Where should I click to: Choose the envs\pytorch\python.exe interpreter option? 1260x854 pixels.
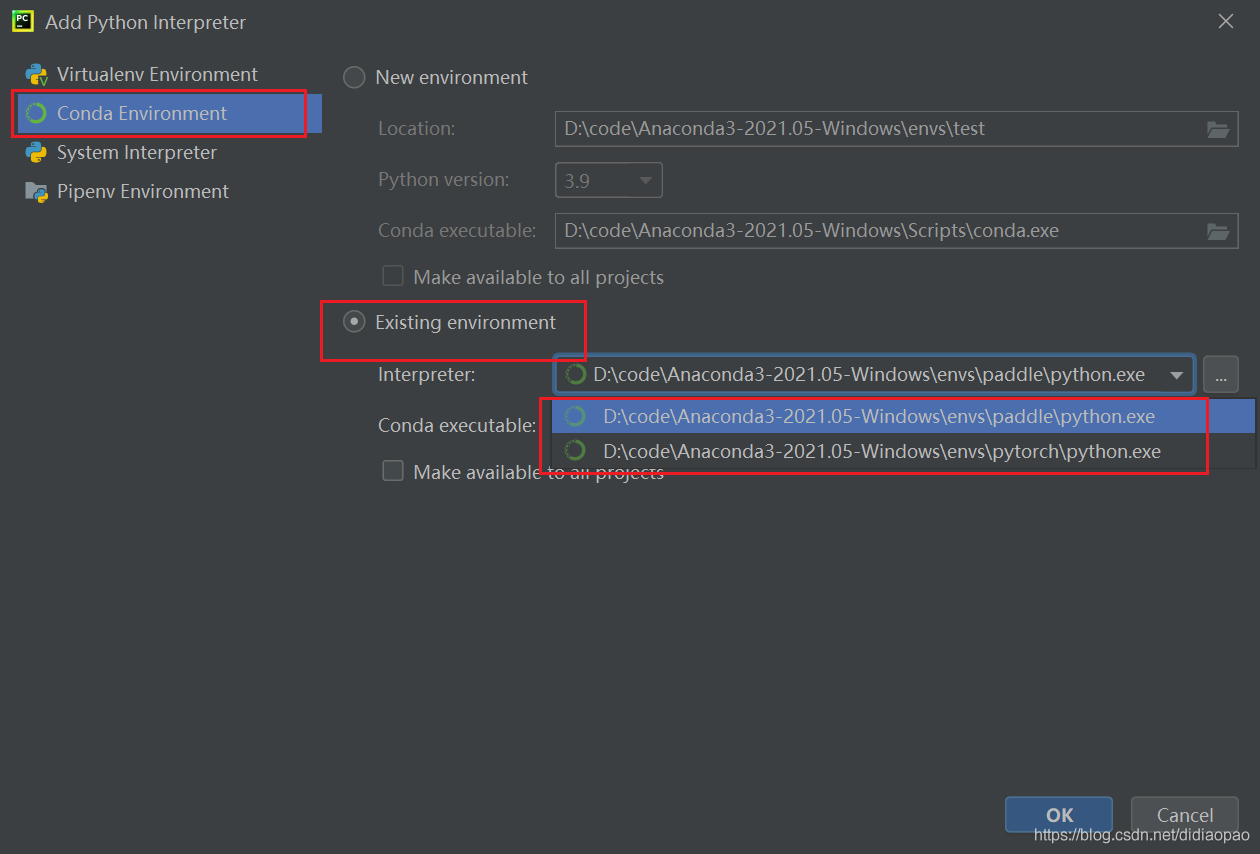[x=881, y=451]
